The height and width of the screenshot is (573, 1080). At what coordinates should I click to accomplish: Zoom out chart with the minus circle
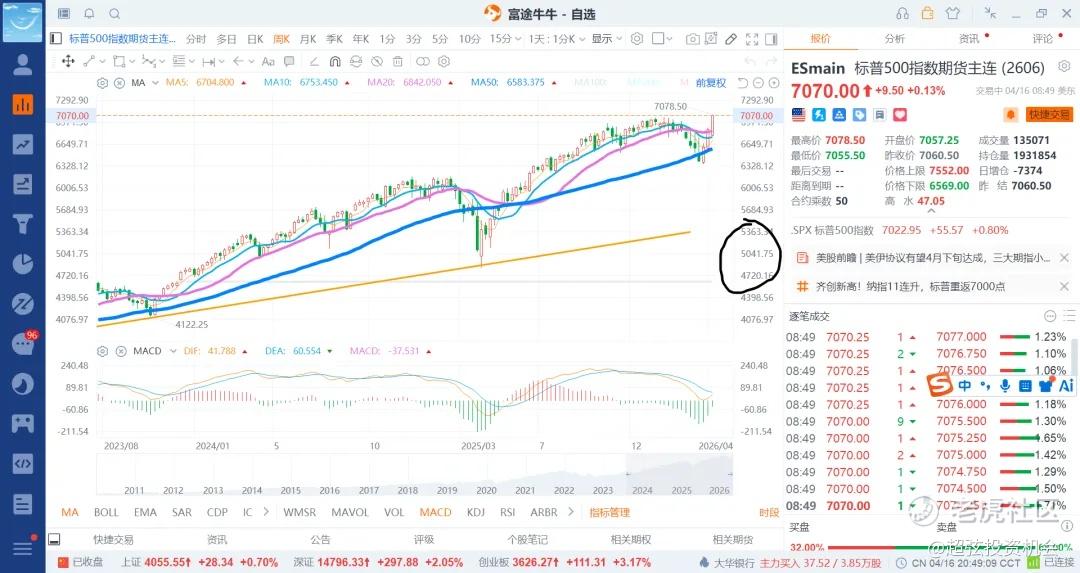tap(758, 83)
